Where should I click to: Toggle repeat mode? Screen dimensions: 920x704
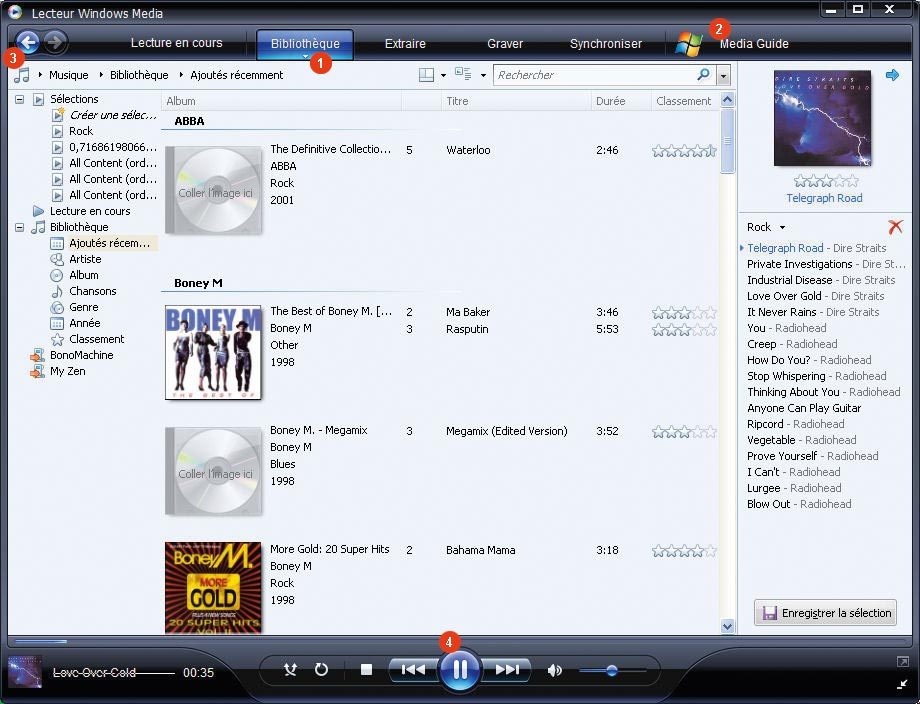[321, 670]
